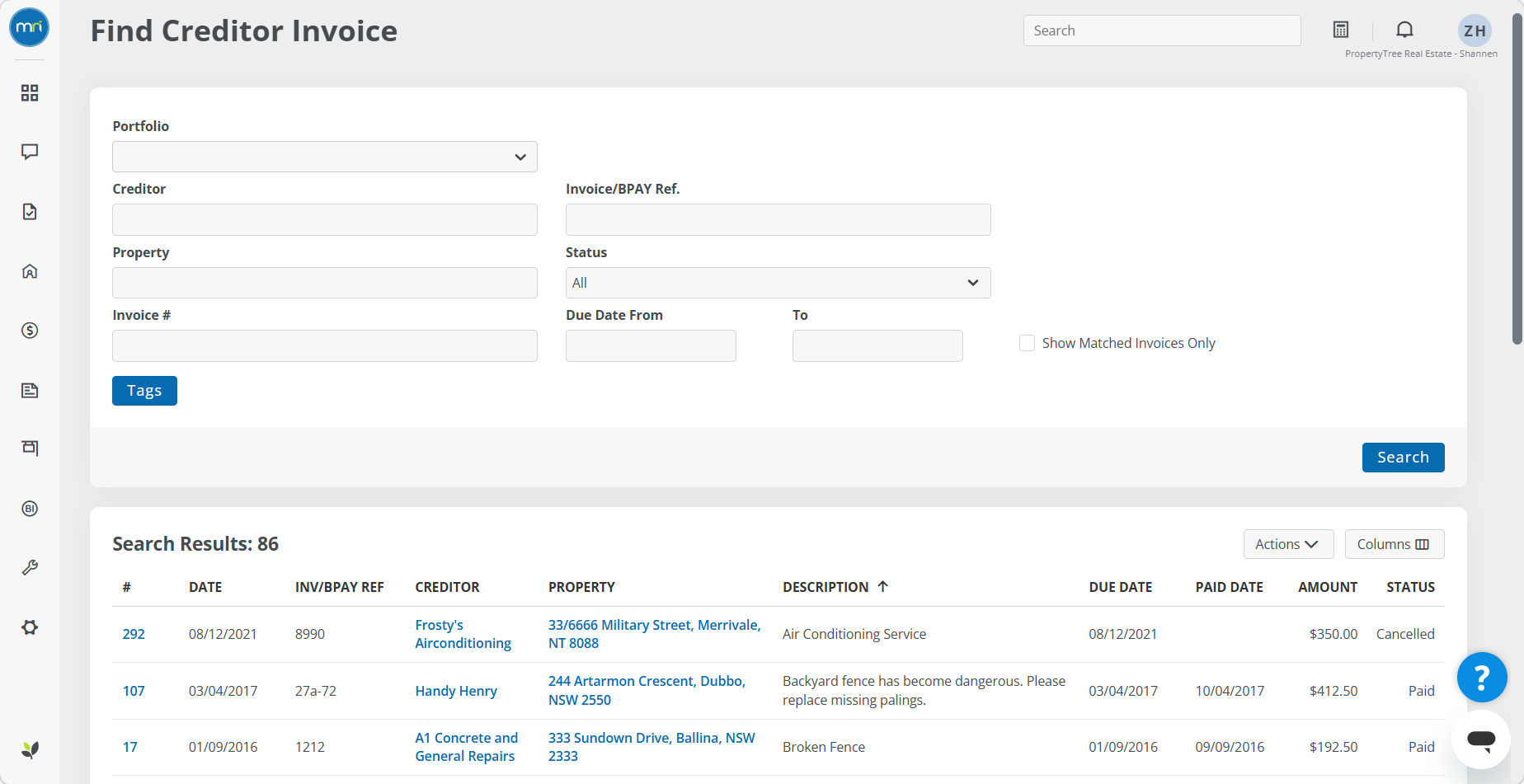Expand the Status dropdown showing All
This screenshot has height=784, width=1524.
point(778,283)
